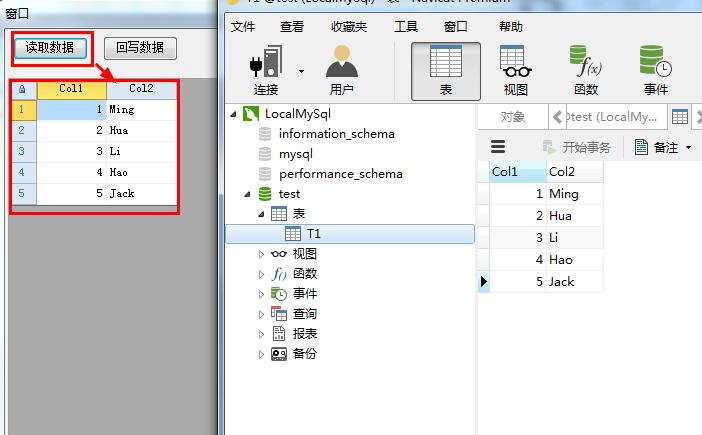Open the 用户 toolbar icon
The image size is (702, 435).
(342, 71)
